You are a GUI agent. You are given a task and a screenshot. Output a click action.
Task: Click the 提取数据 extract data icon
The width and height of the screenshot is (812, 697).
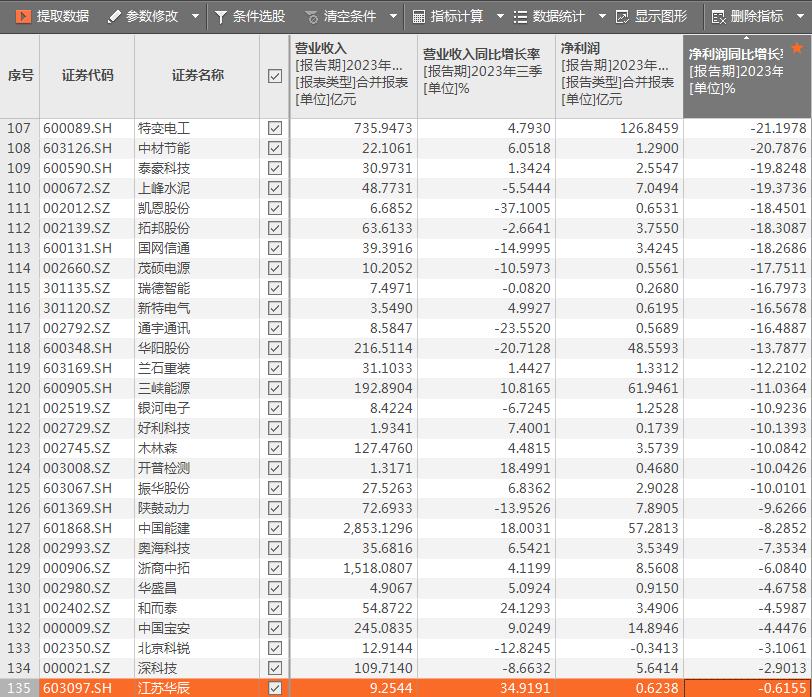tap(23, 17)
